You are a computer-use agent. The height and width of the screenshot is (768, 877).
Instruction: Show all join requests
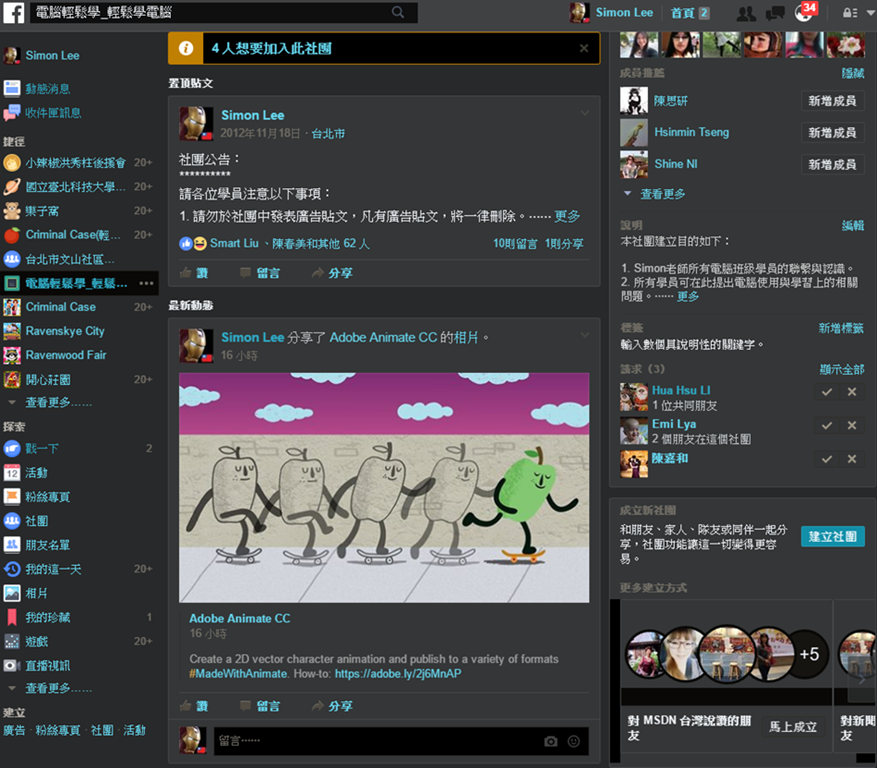[841, 369]
